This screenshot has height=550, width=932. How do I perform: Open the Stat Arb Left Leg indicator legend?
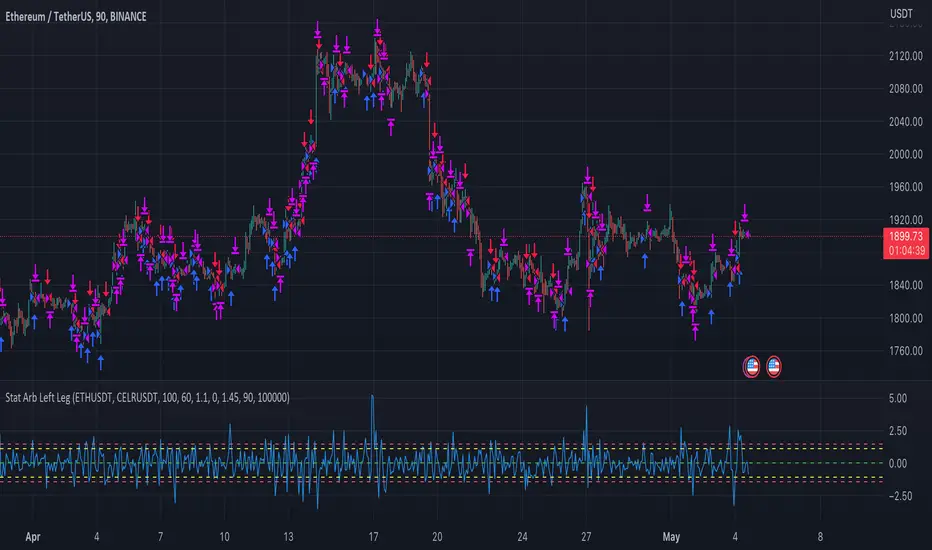[x=147, y=397]
